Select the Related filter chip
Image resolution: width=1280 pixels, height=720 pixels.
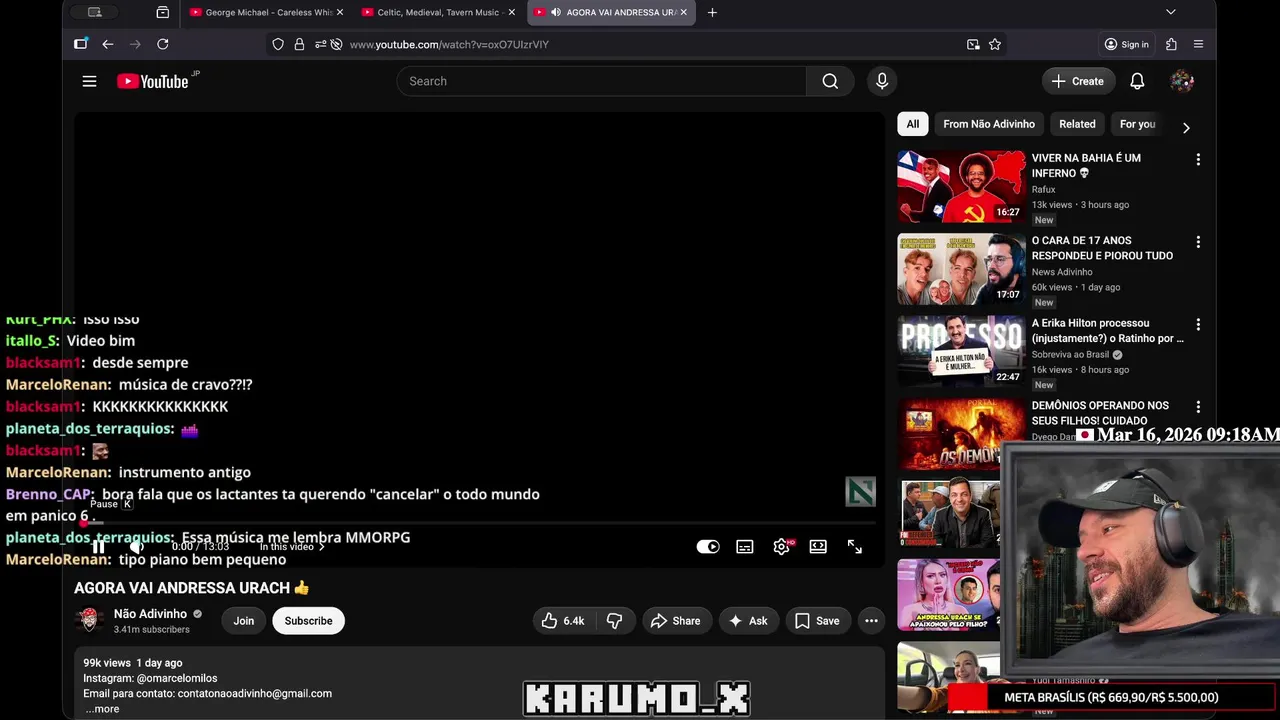click(x=1077, y=124)
